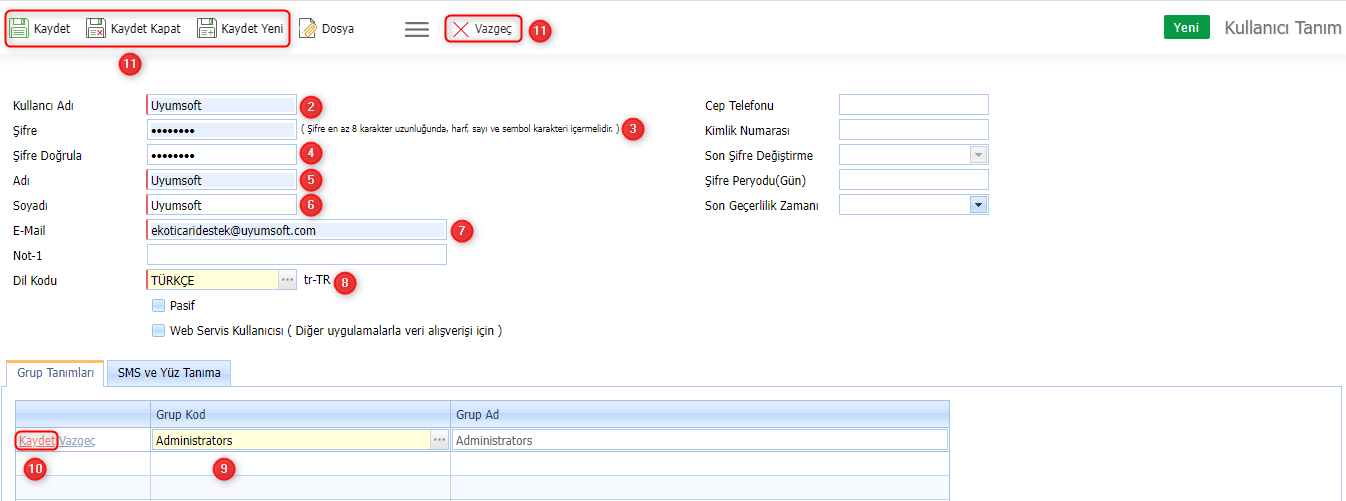Viewport: 1346px width, 501px height.
Task: Focus the Kullanıcı Adı input field
Action: click(x=222, y=105)
